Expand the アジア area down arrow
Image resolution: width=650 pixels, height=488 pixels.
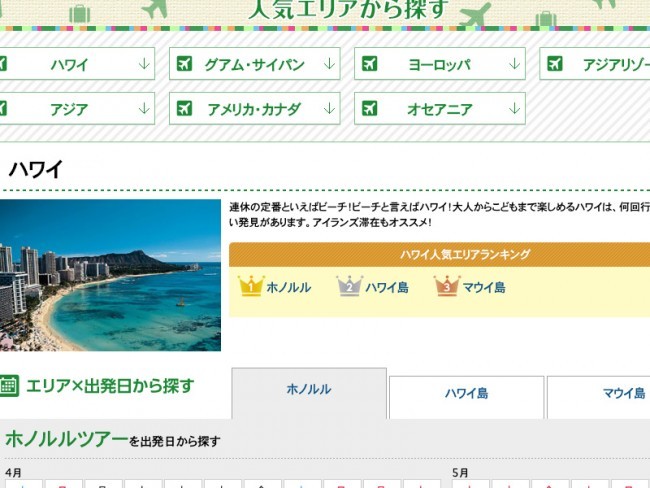[144, 109]
